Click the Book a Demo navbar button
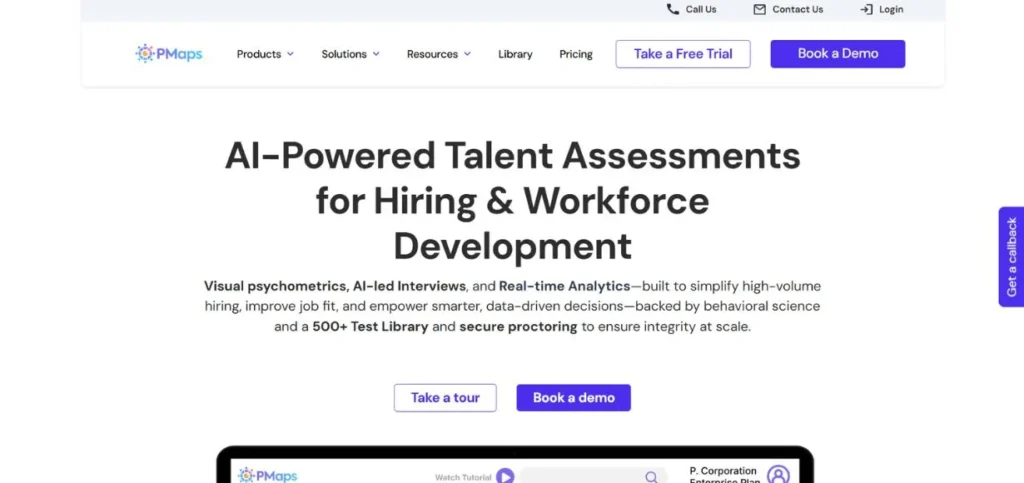Viewport: 1024px width, 483px height. 837,54
